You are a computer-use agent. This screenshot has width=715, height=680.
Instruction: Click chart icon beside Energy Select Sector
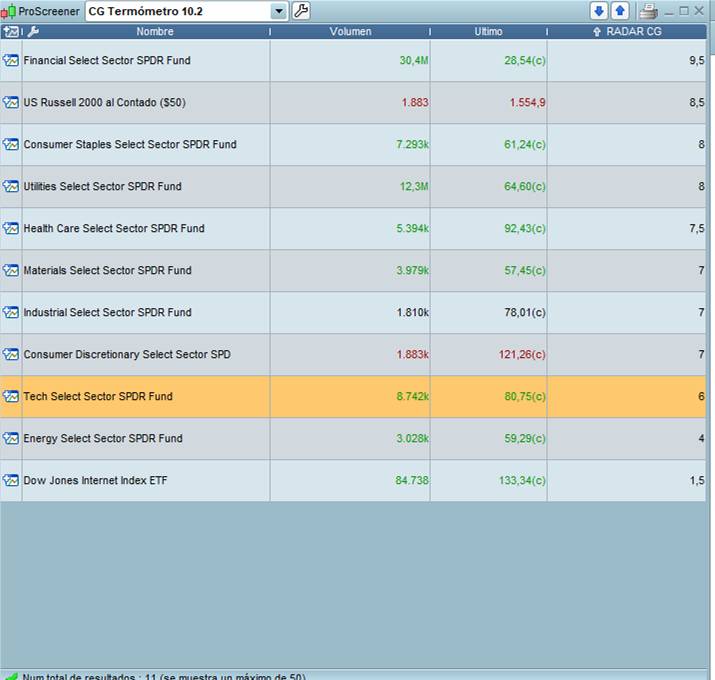[11, 439]
